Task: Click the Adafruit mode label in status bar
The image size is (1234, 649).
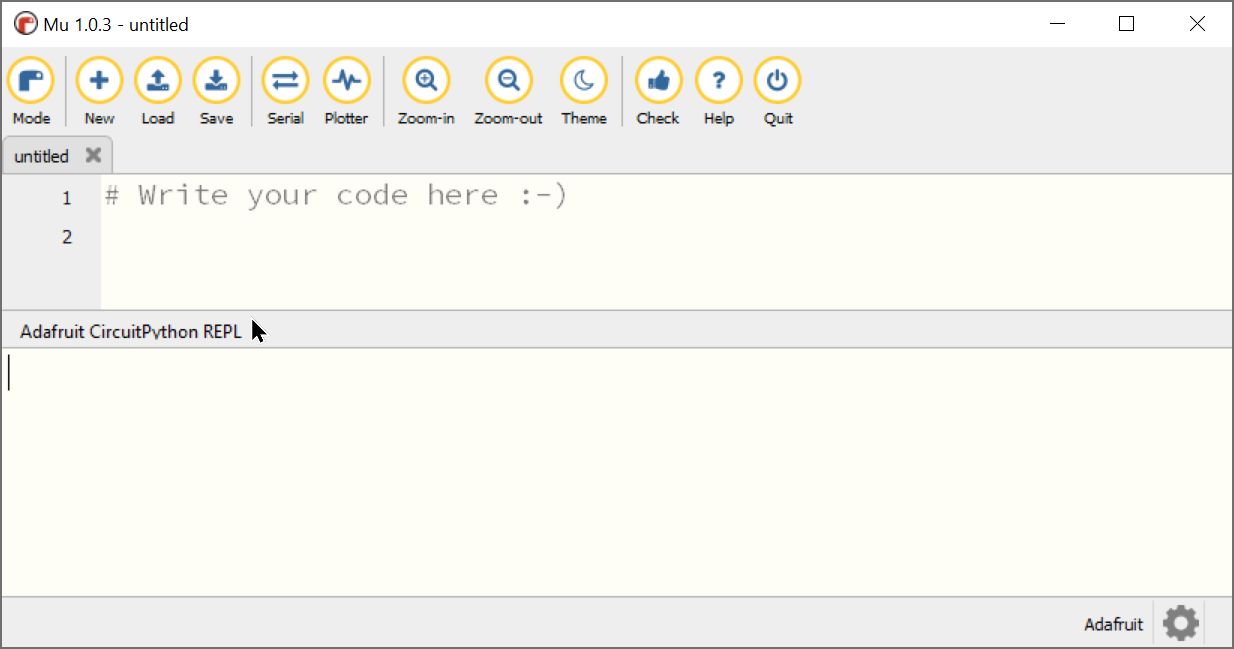Action: click(x=1113, y=624)
